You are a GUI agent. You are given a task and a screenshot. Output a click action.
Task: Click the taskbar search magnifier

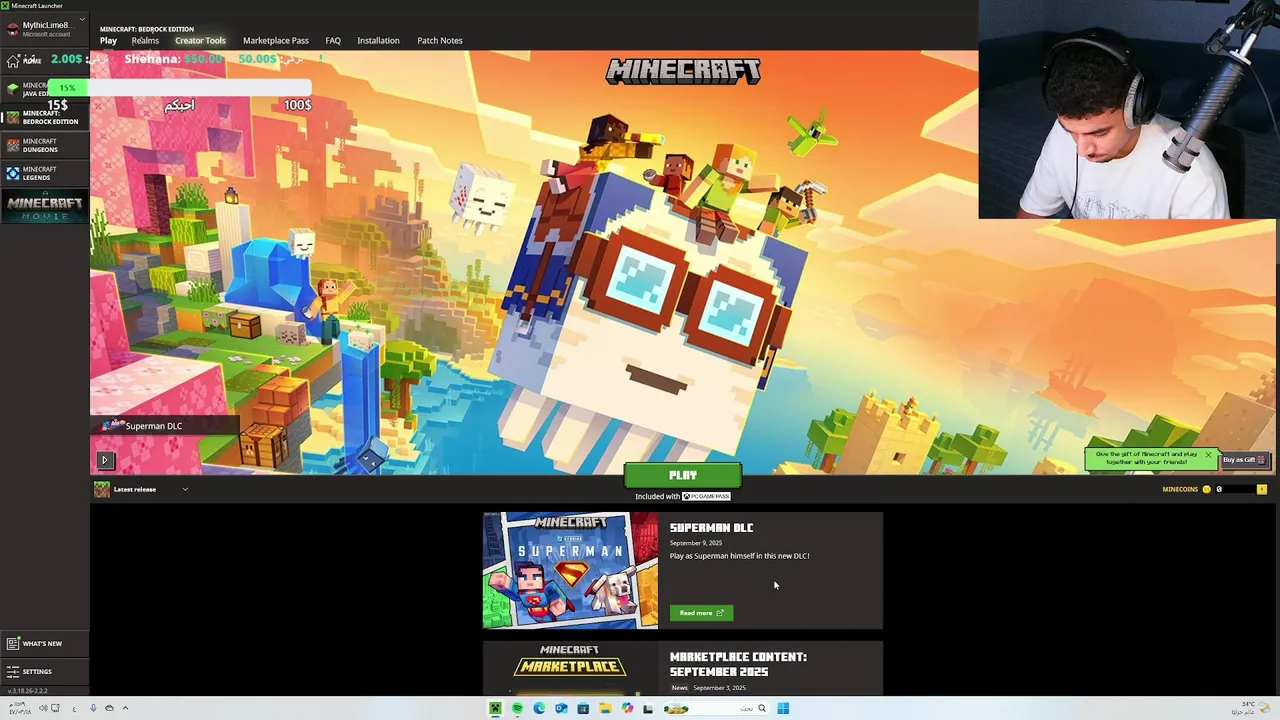(x=762, y=708)
